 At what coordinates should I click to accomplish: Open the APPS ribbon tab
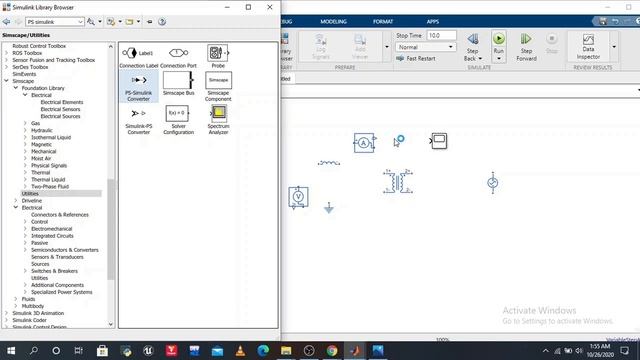click(433, 22)
